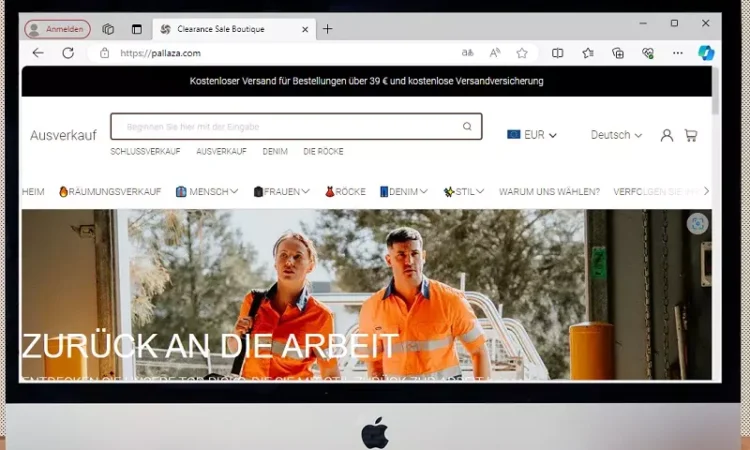Click the visual search icon on banner
This screenshot has width=750, height=450.
point(697,223)
